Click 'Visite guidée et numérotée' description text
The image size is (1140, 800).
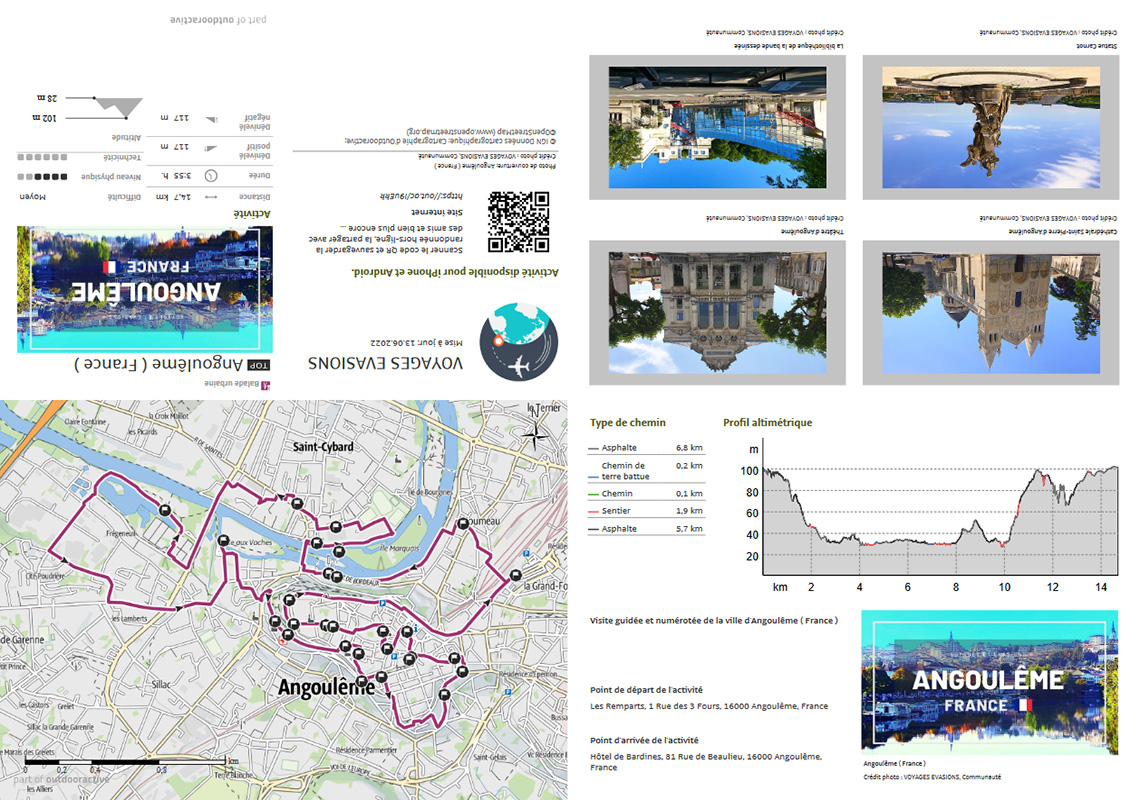pyautogui.click(x=714, y=620)
